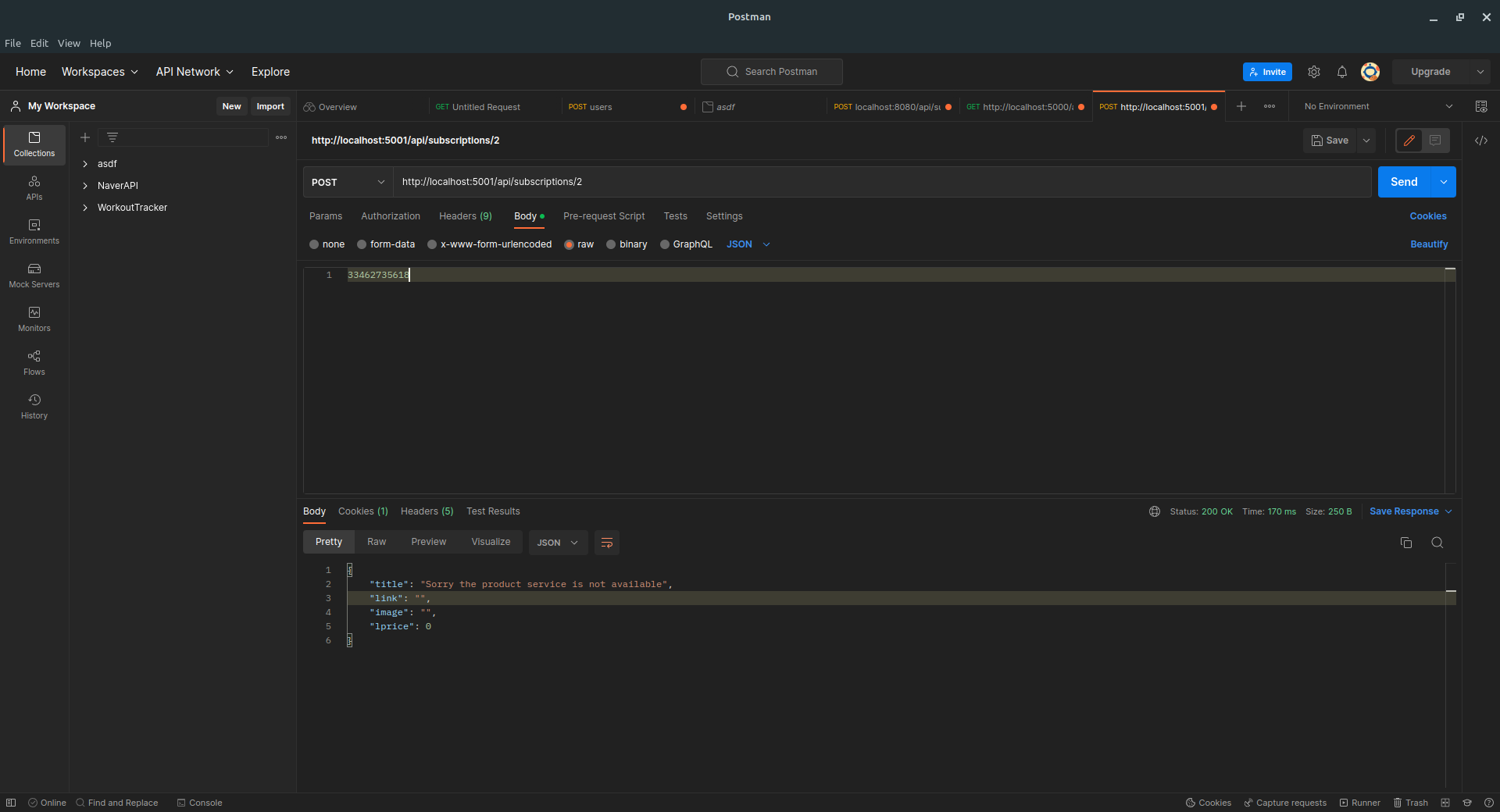Open the Test Results response tab
Screen dimensions: 1500x812
point(493,511)
